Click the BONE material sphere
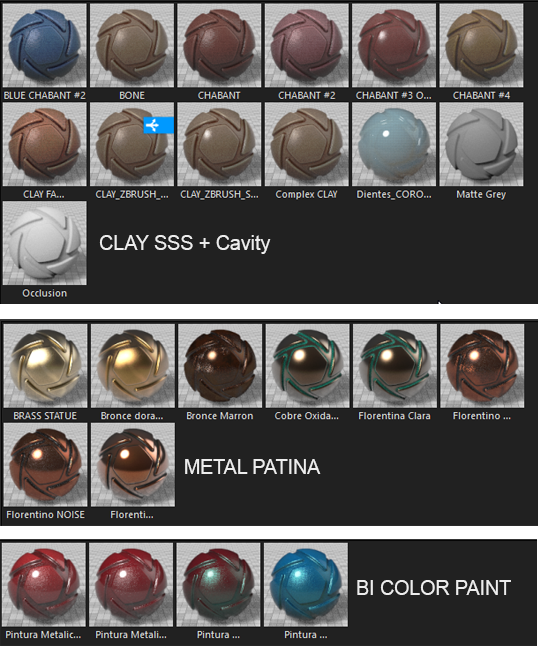 click(132, 45)
